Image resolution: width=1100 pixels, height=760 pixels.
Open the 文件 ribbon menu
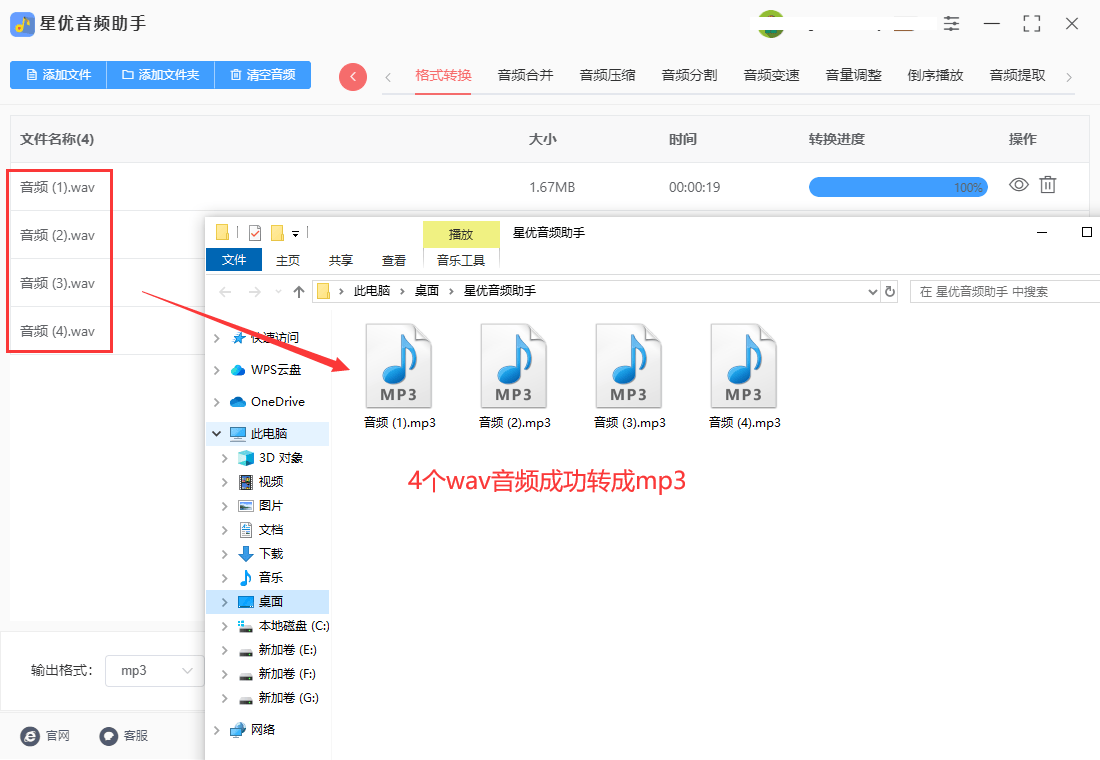coord(234,260)
